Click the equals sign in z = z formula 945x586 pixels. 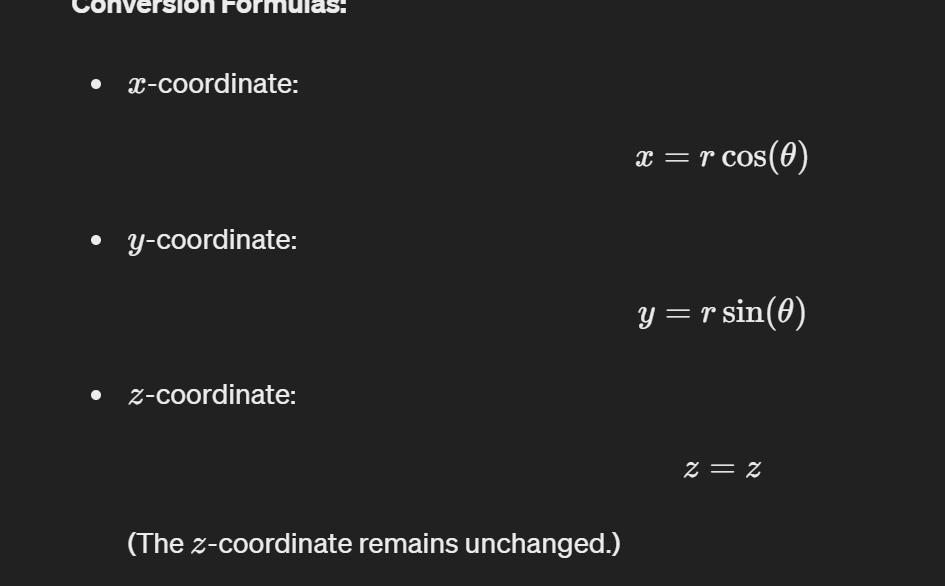(722, 468)
